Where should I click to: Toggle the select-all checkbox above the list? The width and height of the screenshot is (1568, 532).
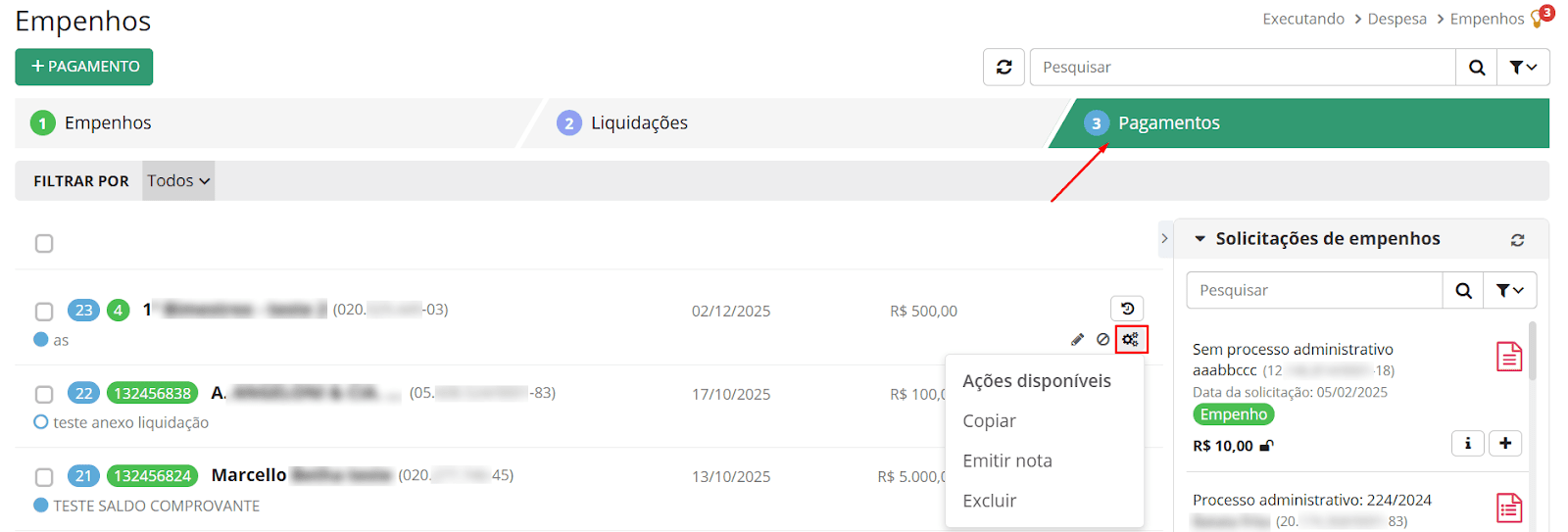pyautogui.click(x=44, y=243)
